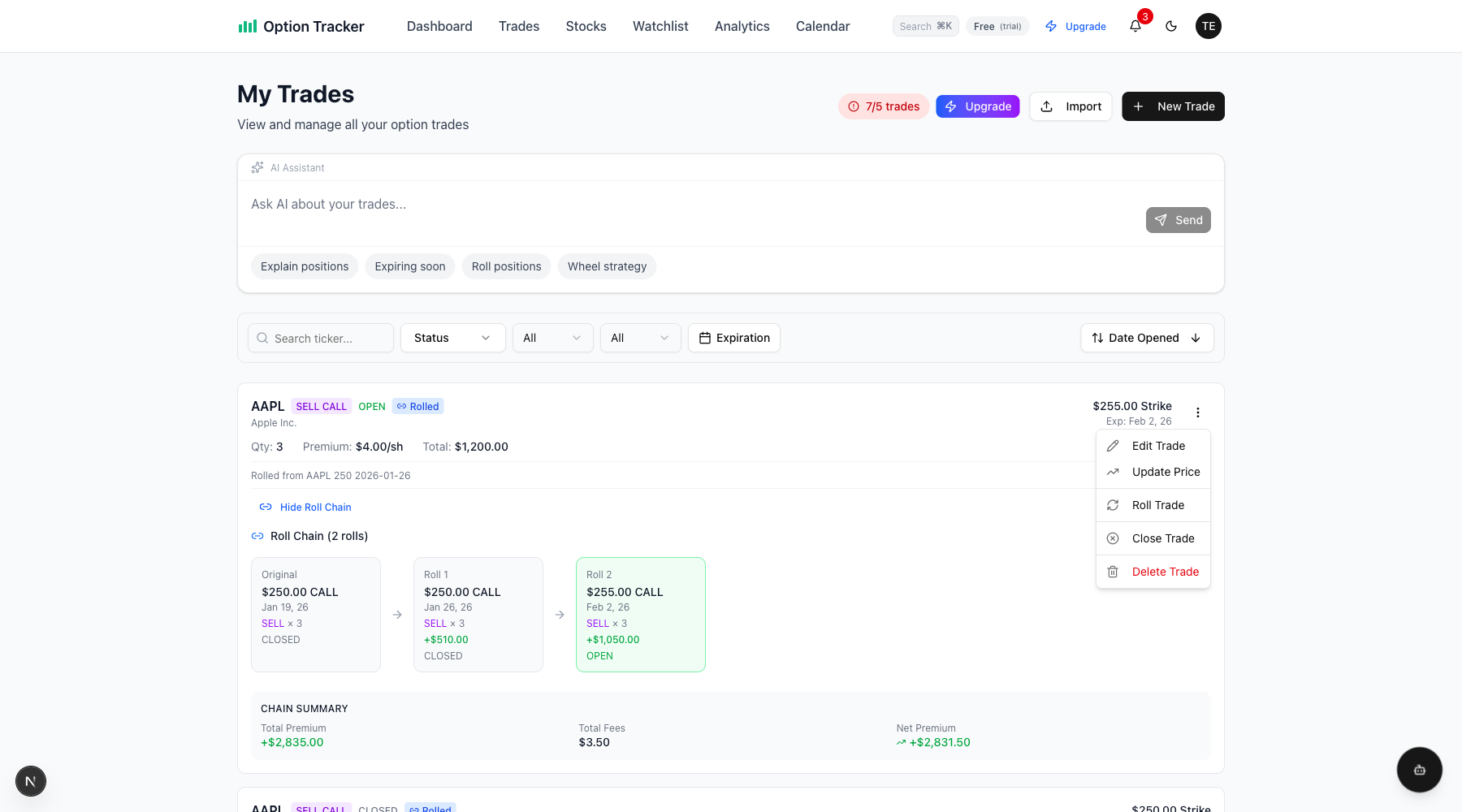
Task: Open the Expiration date picker
Action: pos(734,338)
